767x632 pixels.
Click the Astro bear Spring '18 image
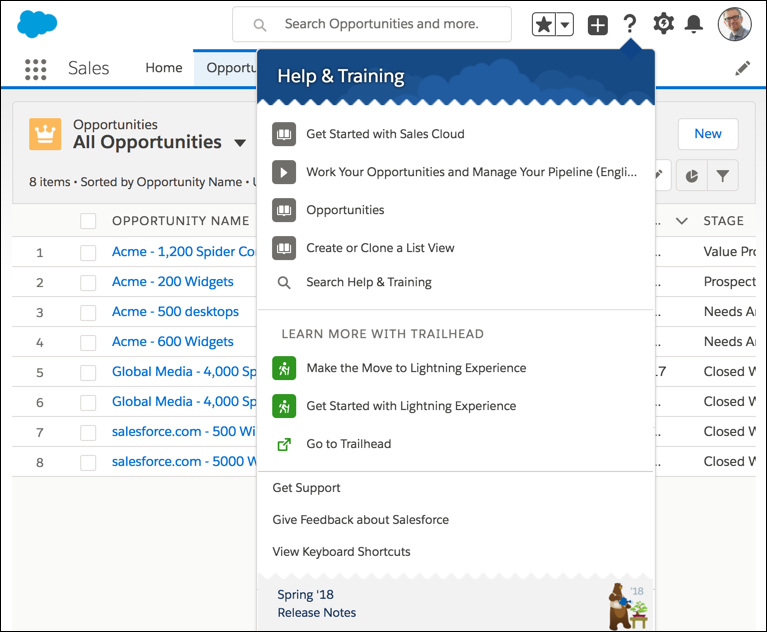(628, 606)
